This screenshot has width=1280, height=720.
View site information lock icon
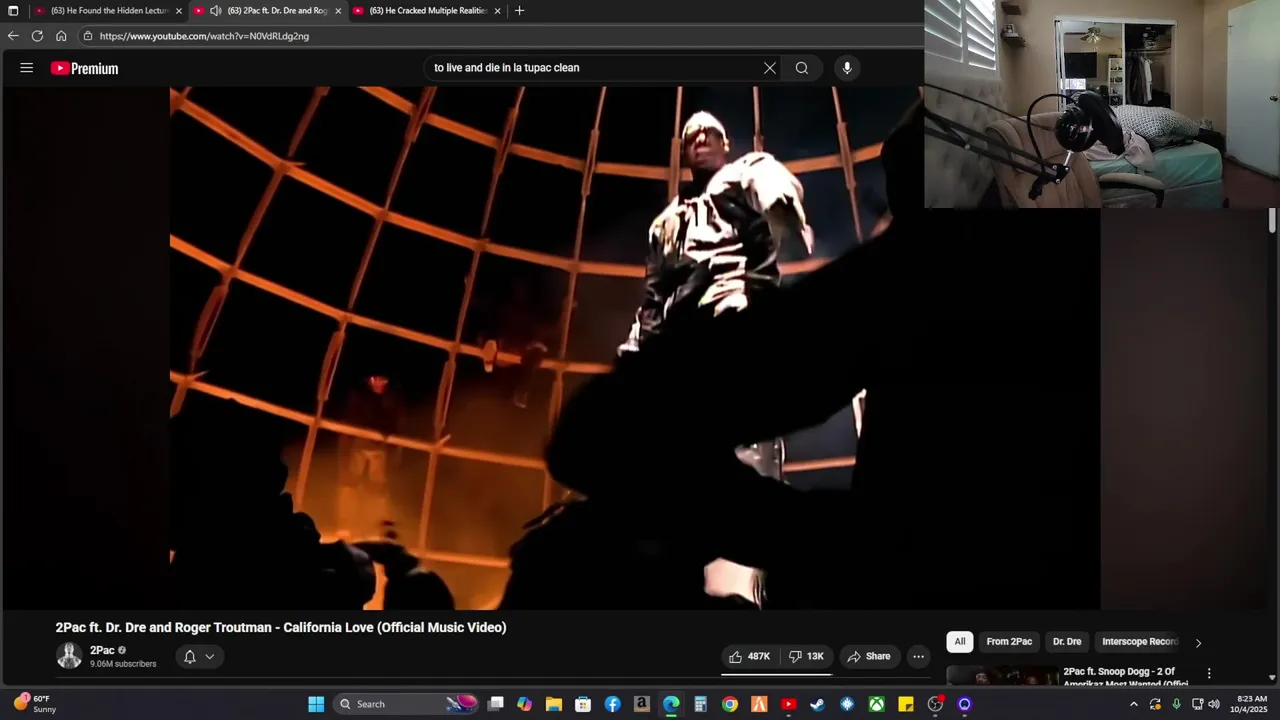point(88,36)
